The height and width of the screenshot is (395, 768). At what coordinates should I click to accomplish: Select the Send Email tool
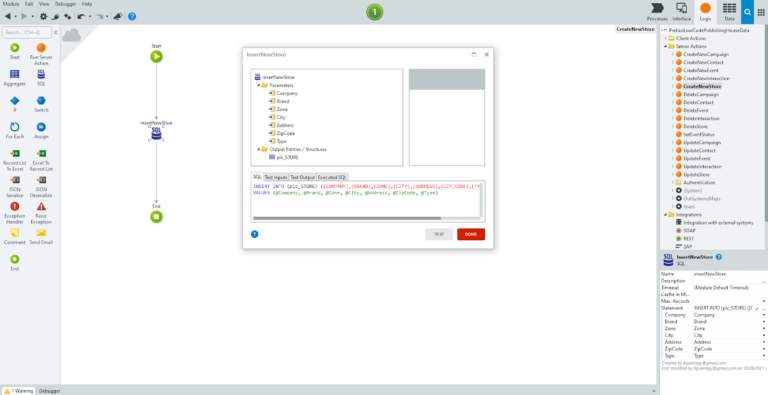click(x=41, y=236)
